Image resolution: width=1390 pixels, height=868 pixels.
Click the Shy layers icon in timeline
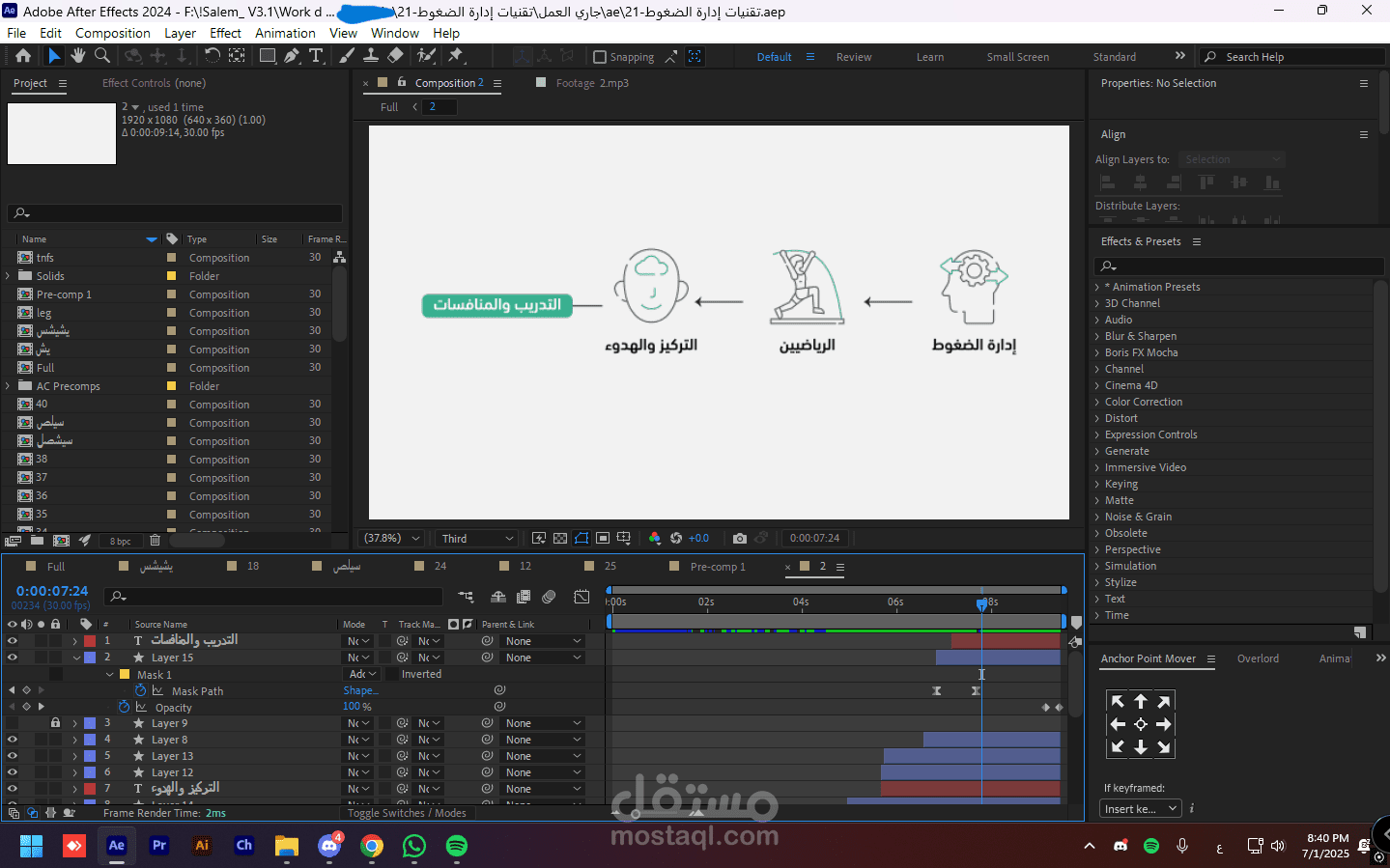pos(498,598)
